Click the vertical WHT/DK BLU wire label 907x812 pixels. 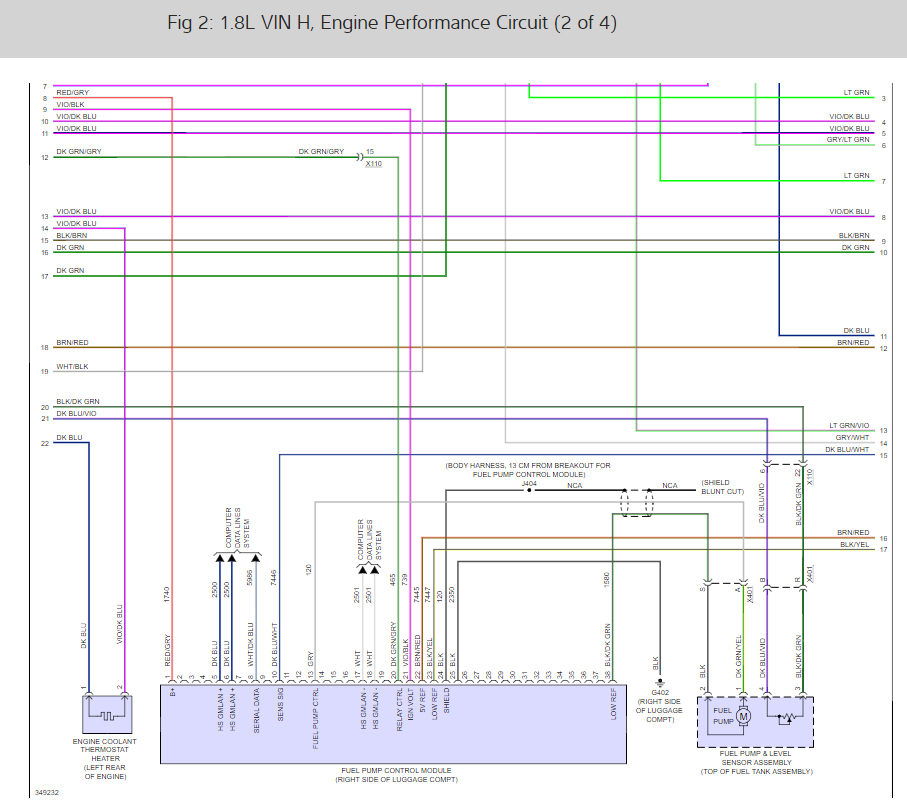pos(250,644)
